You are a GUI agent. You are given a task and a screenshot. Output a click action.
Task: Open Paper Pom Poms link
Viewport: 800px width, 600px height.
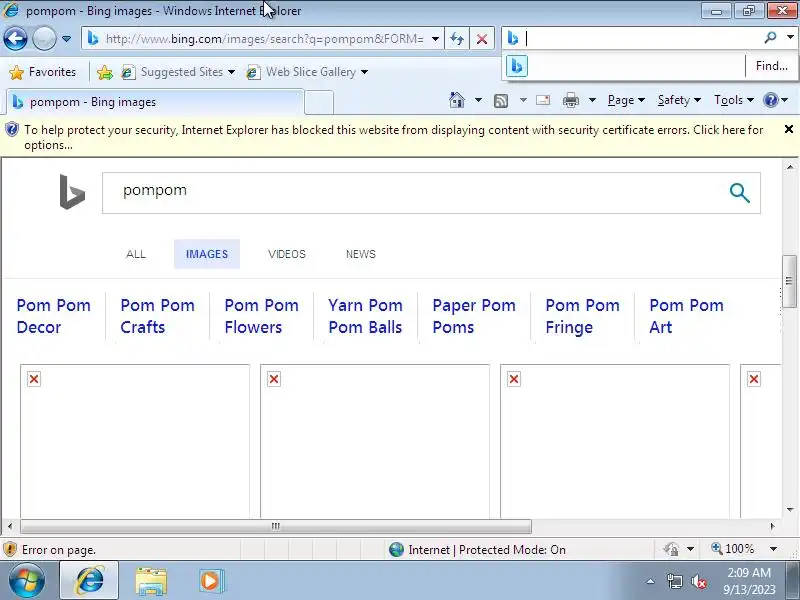pyautogui.click(x=474, y=316)
